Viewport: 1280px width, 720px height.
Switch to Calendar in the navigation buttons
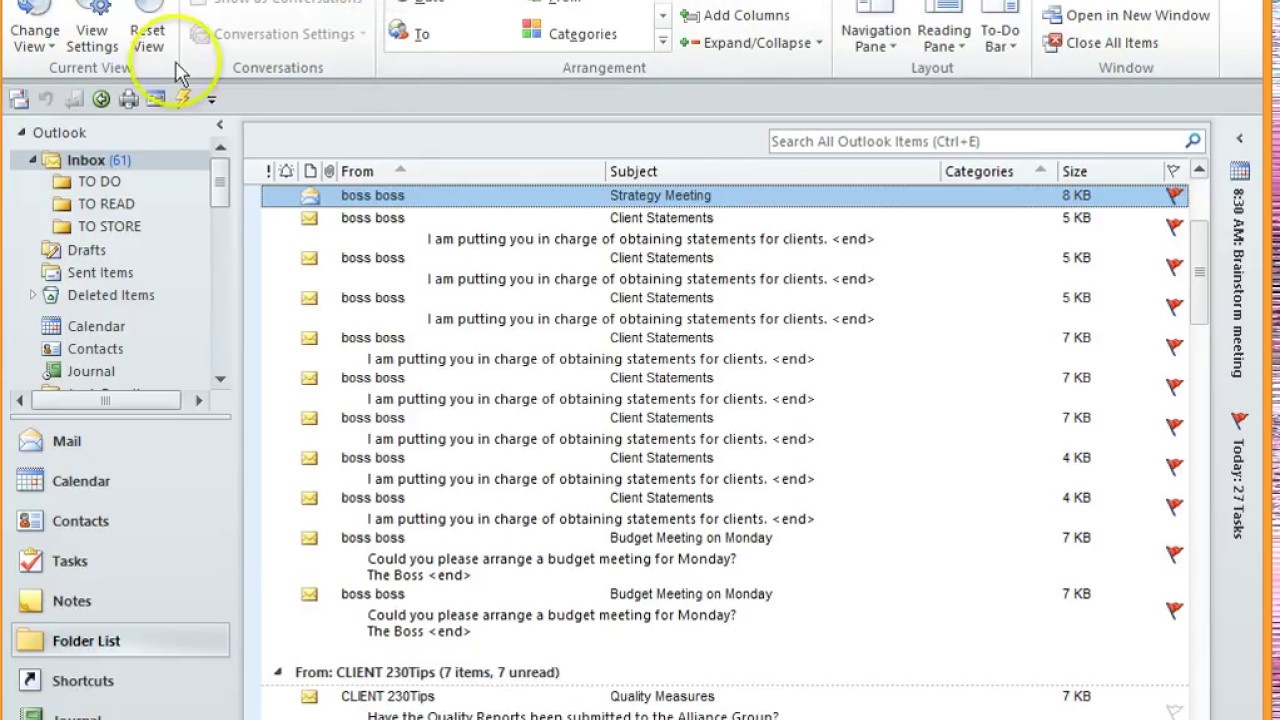120,481
